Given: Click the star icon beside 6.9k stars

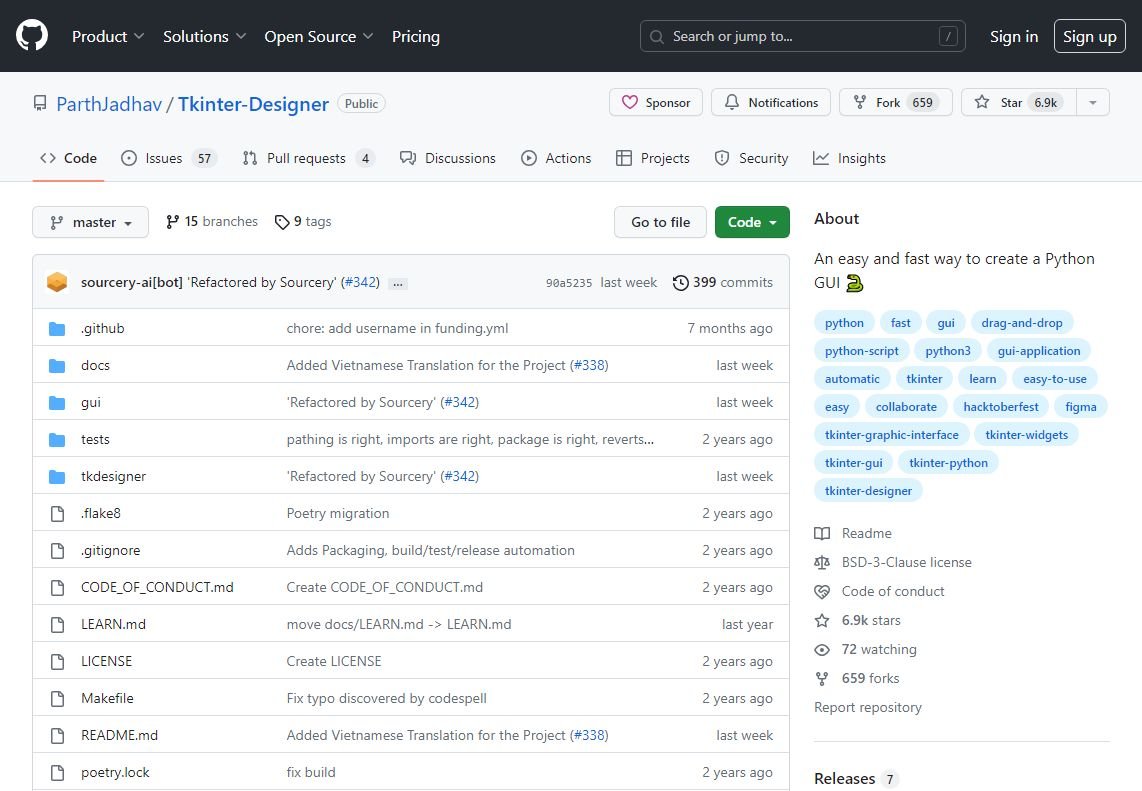Looking at the screenshot, I should pyautogui.click(x=822, y=621).
